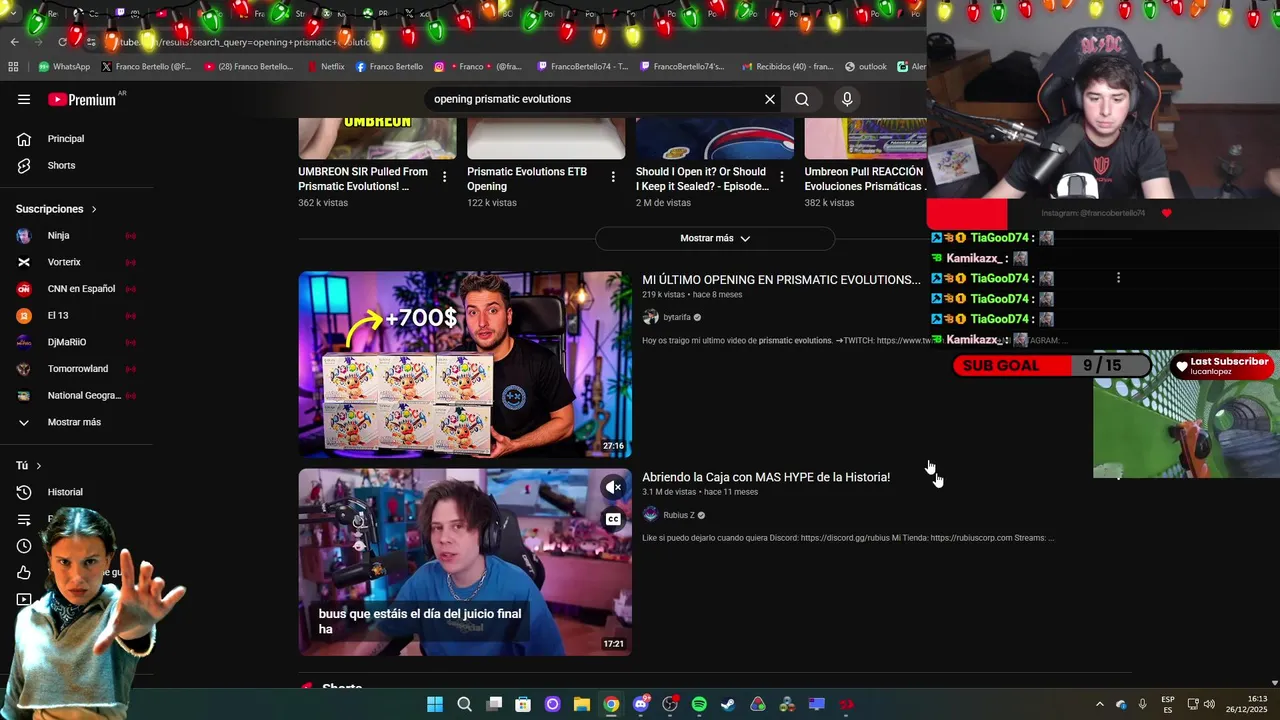The image size is (1280, 720).
Task: Open Steam from the taskbar
Action: [x=728, y=704]
